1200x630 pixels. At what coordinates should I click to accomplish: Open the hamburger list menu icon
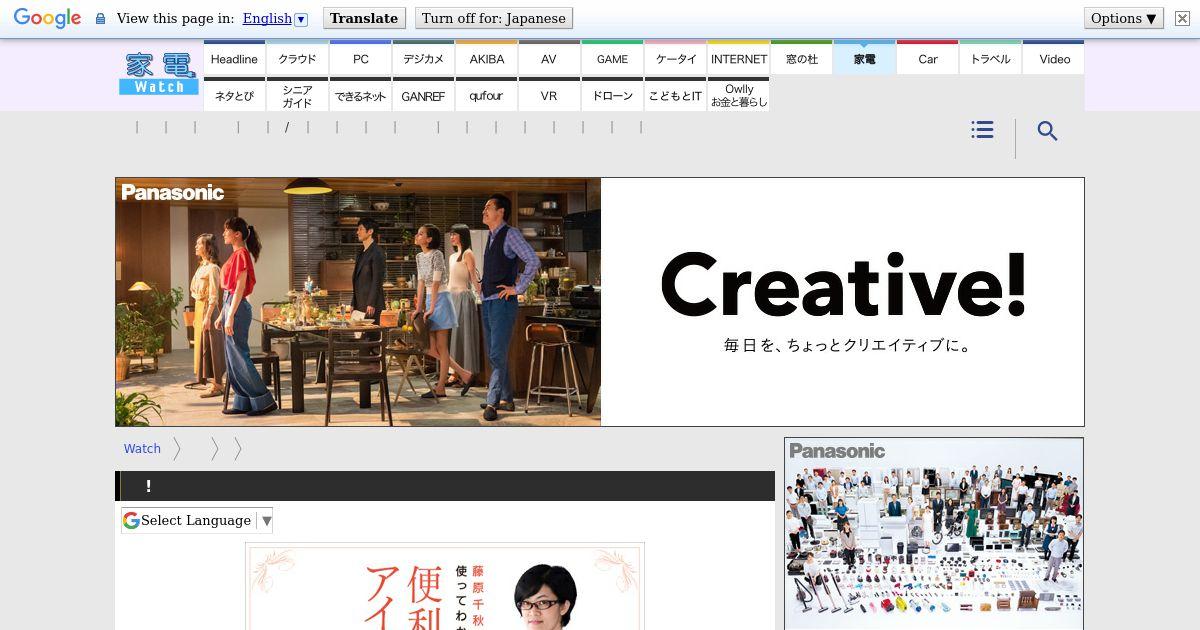pos(982,130)
